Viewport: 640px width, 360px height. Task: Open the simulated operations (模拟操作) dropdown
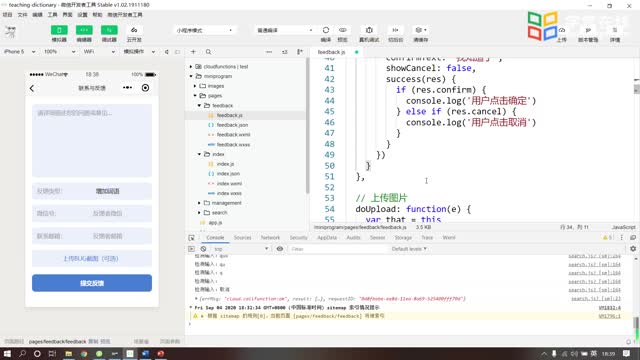pos(139,52)
